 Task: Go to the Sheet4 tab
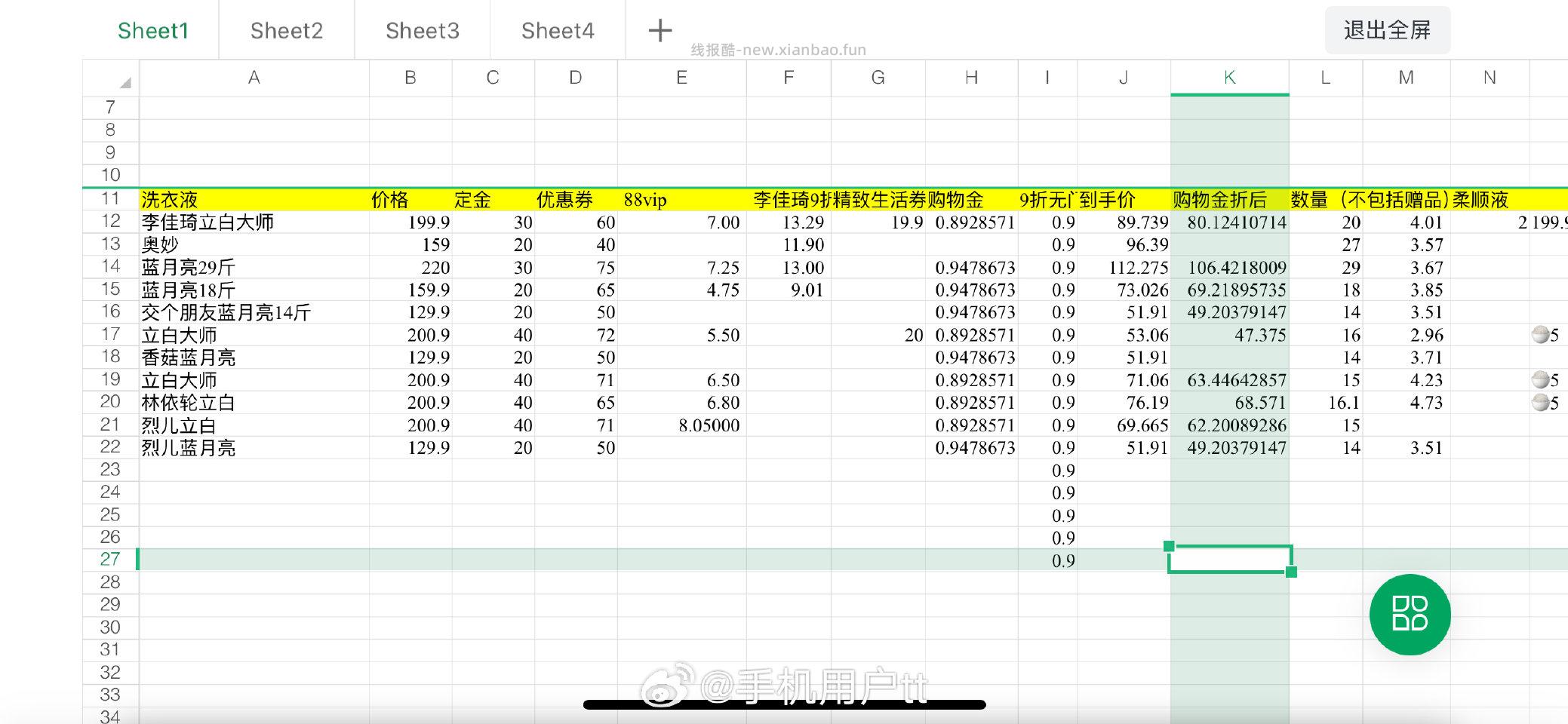[558, 31]
